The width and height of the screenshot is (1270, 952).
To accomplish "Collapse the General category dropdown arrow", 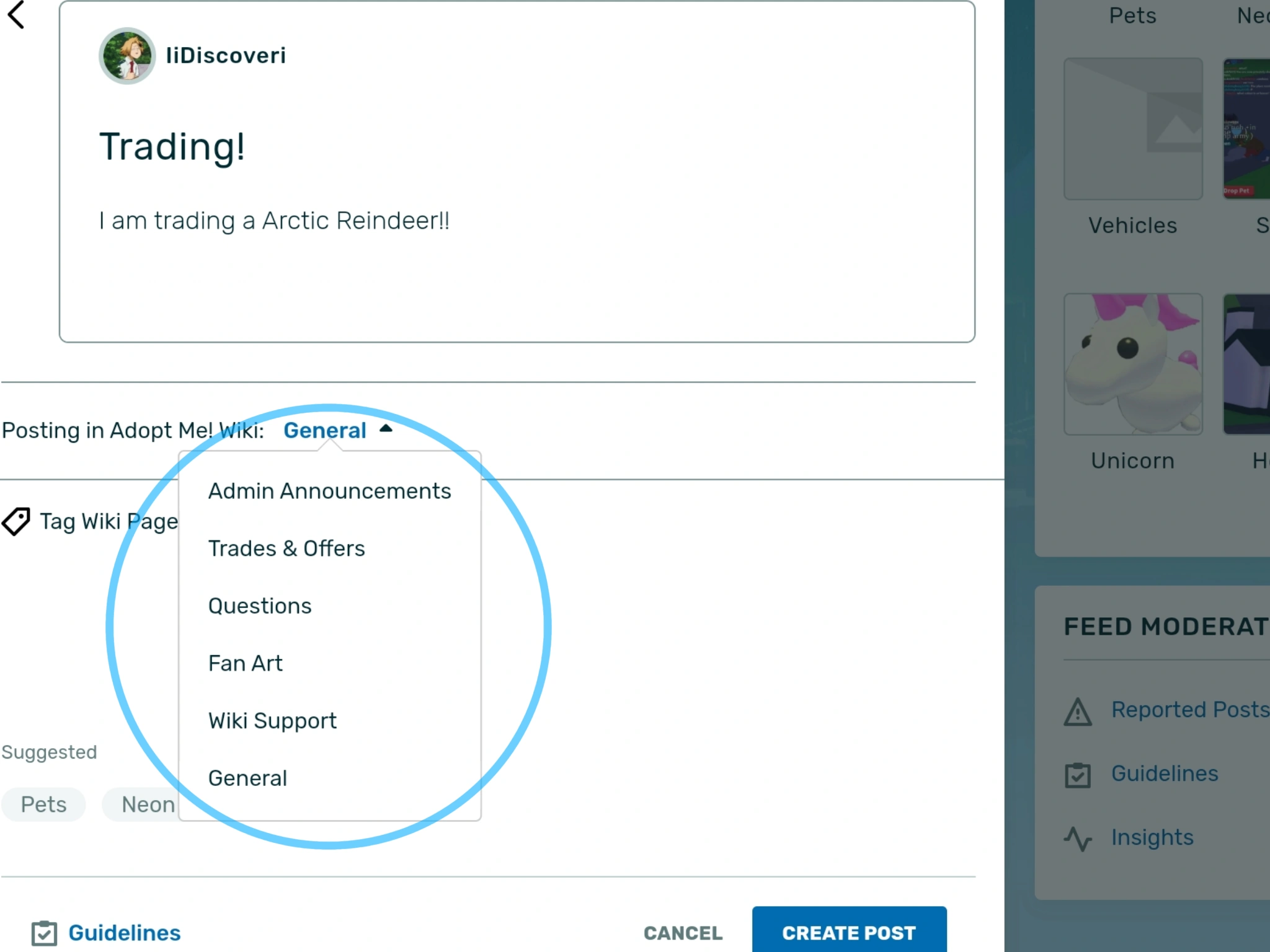I will [386, 428].
